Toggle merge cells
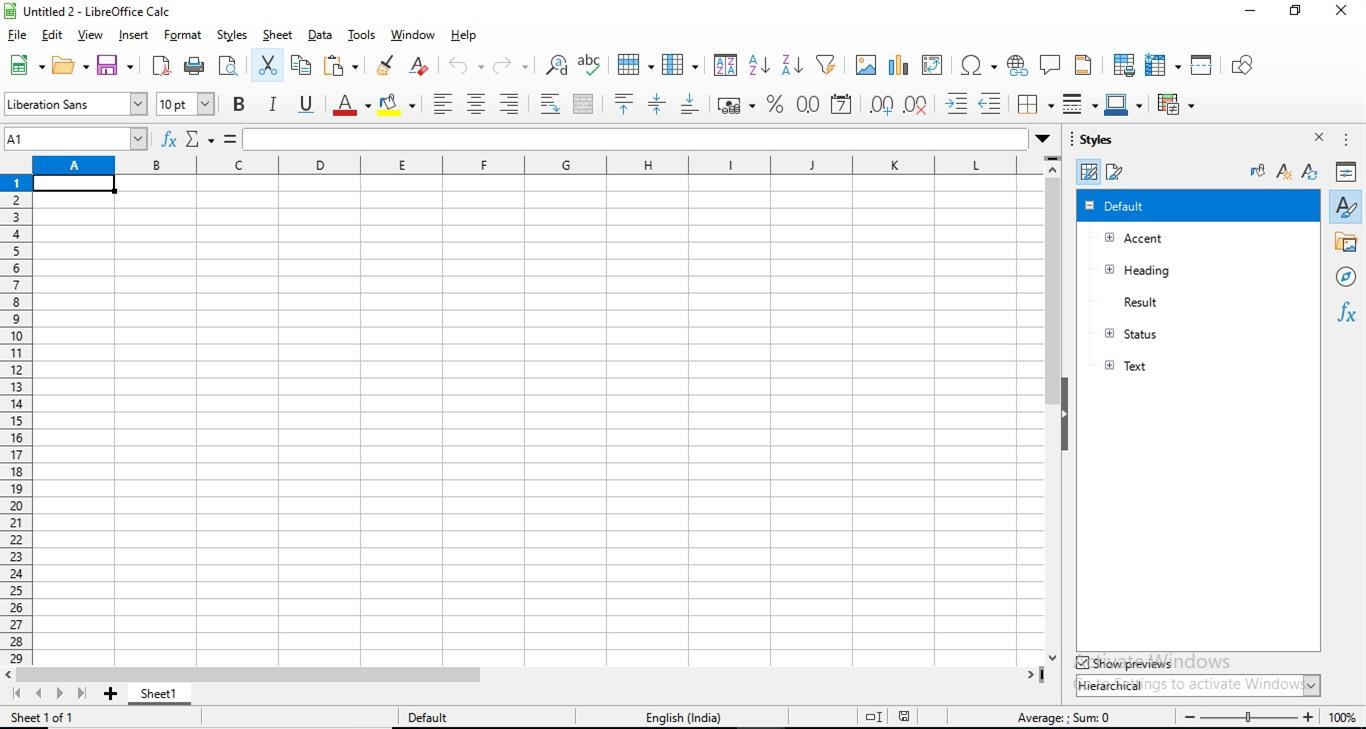Screen dimensions: 1366x729 tap(582, 104)
